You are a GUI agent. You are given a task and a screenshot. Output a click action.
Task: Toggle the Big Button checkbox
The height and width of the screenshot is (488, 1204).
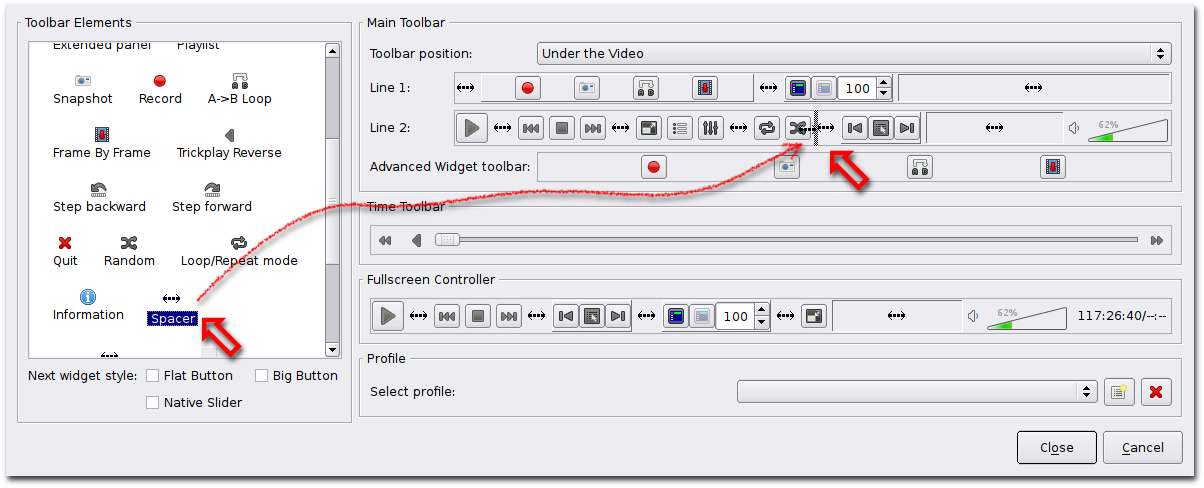pos(262,376)
